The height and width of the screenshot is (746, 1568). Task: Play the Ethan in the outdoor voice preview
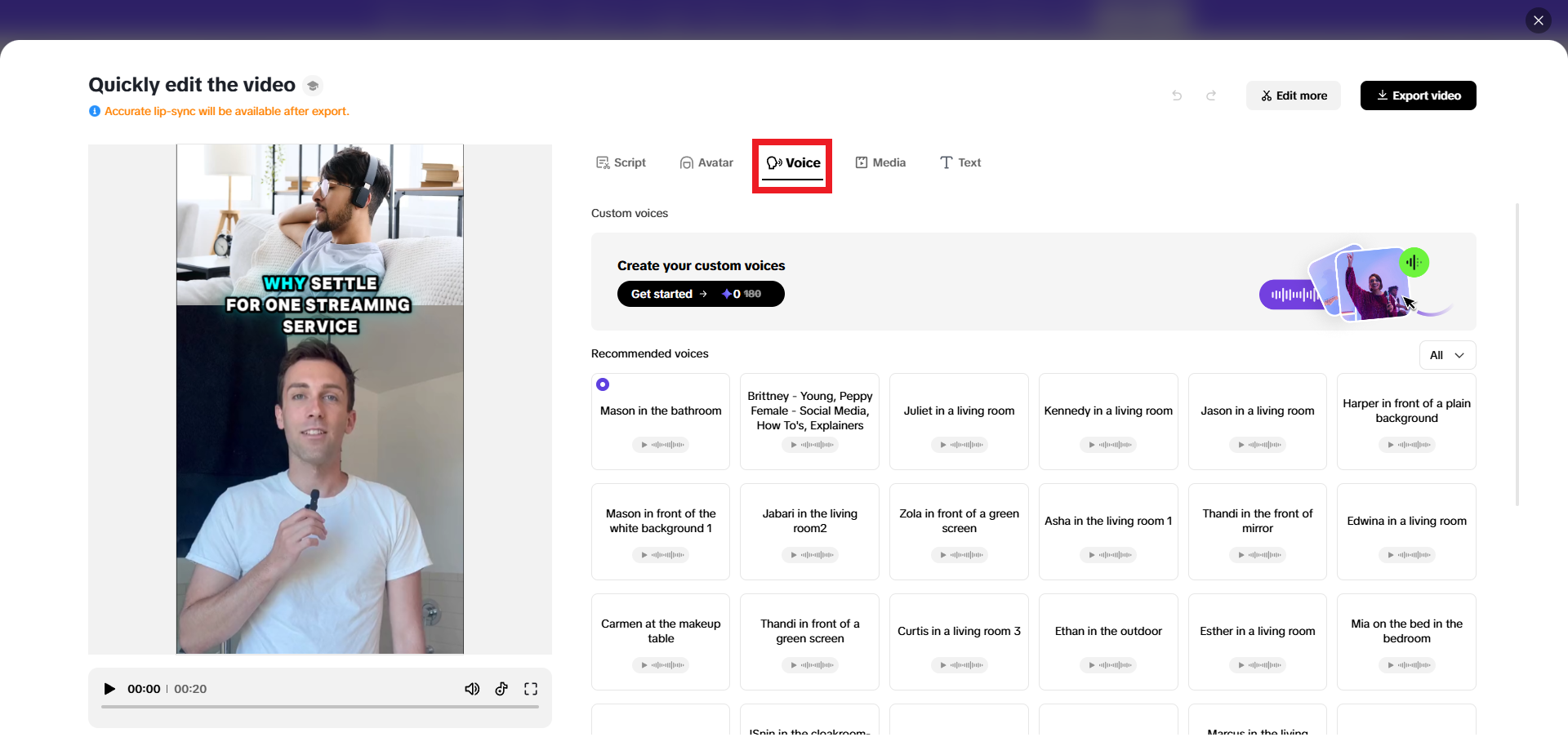coord(1091,665)
